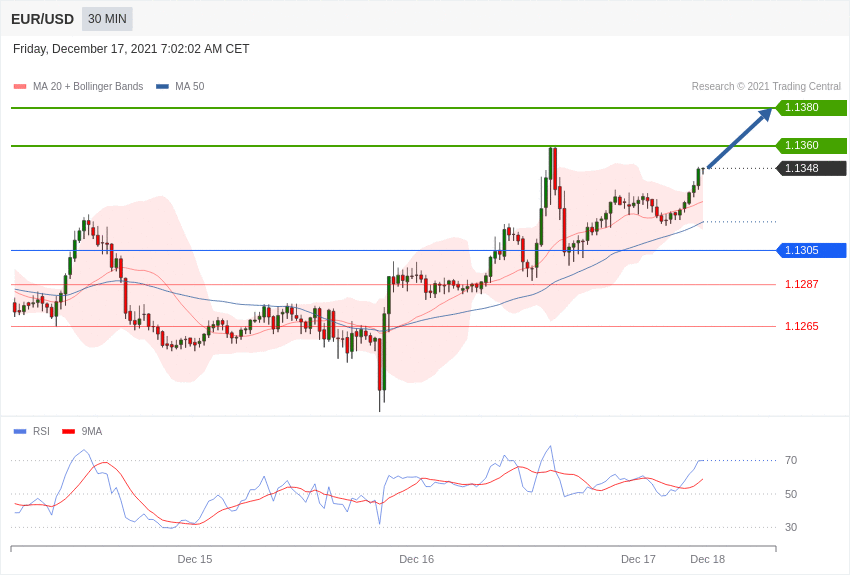Click the 1.1348 current price tag
Viewport: 850px width, 576px height.
811,168
